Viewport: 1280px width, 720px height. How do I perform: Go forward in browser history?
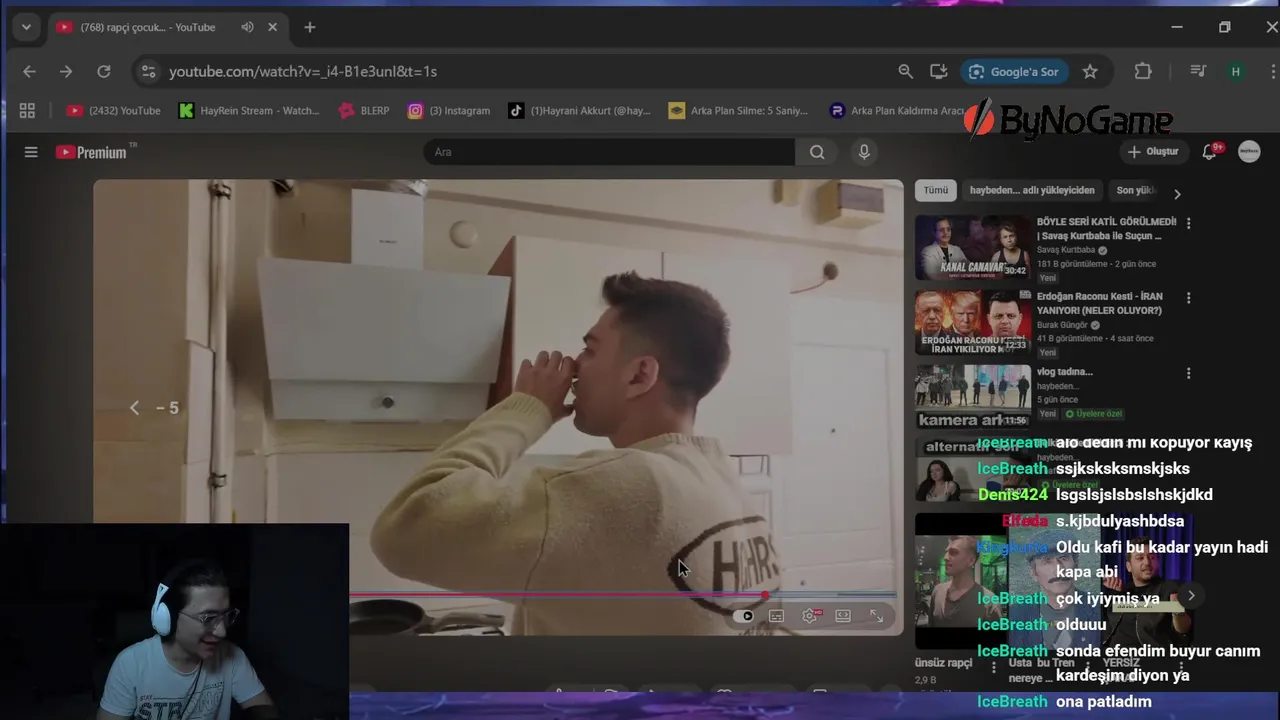pyautogui.click(x=66, y=71)
